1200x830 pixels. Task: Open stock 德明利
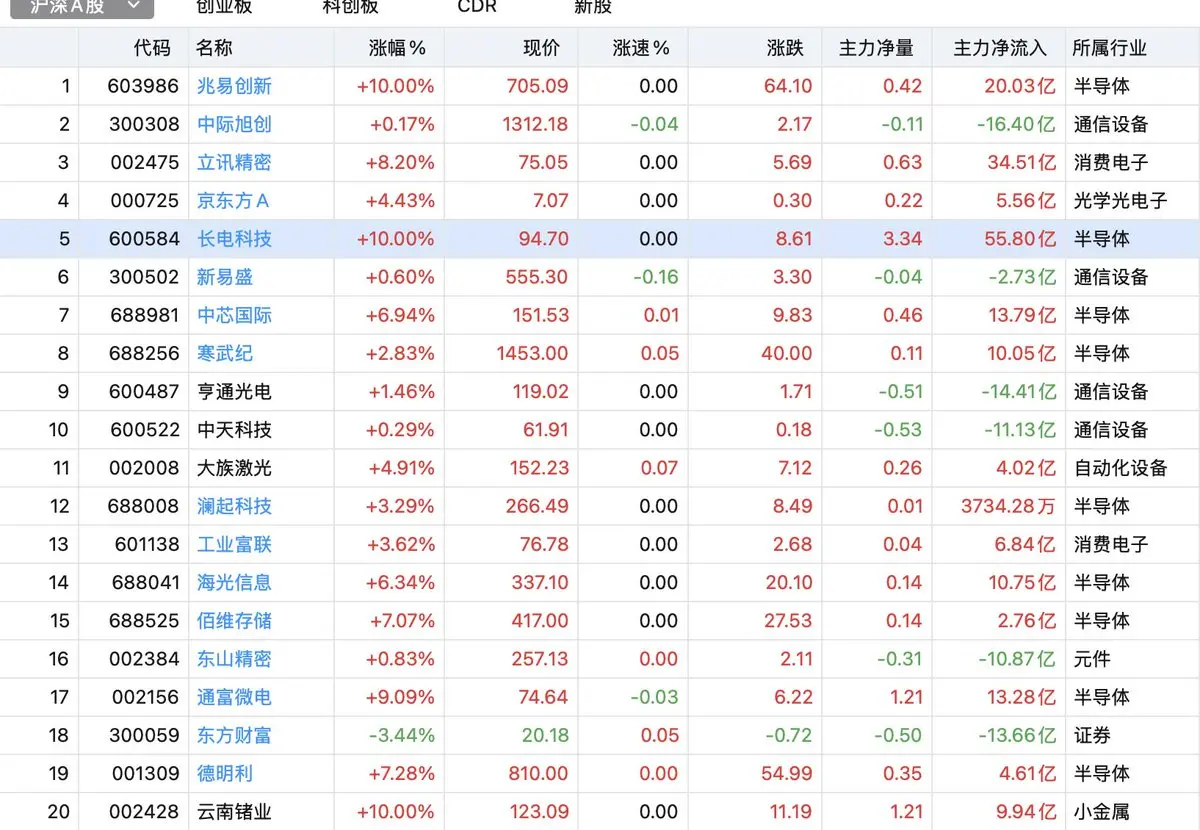click(225, 773)
